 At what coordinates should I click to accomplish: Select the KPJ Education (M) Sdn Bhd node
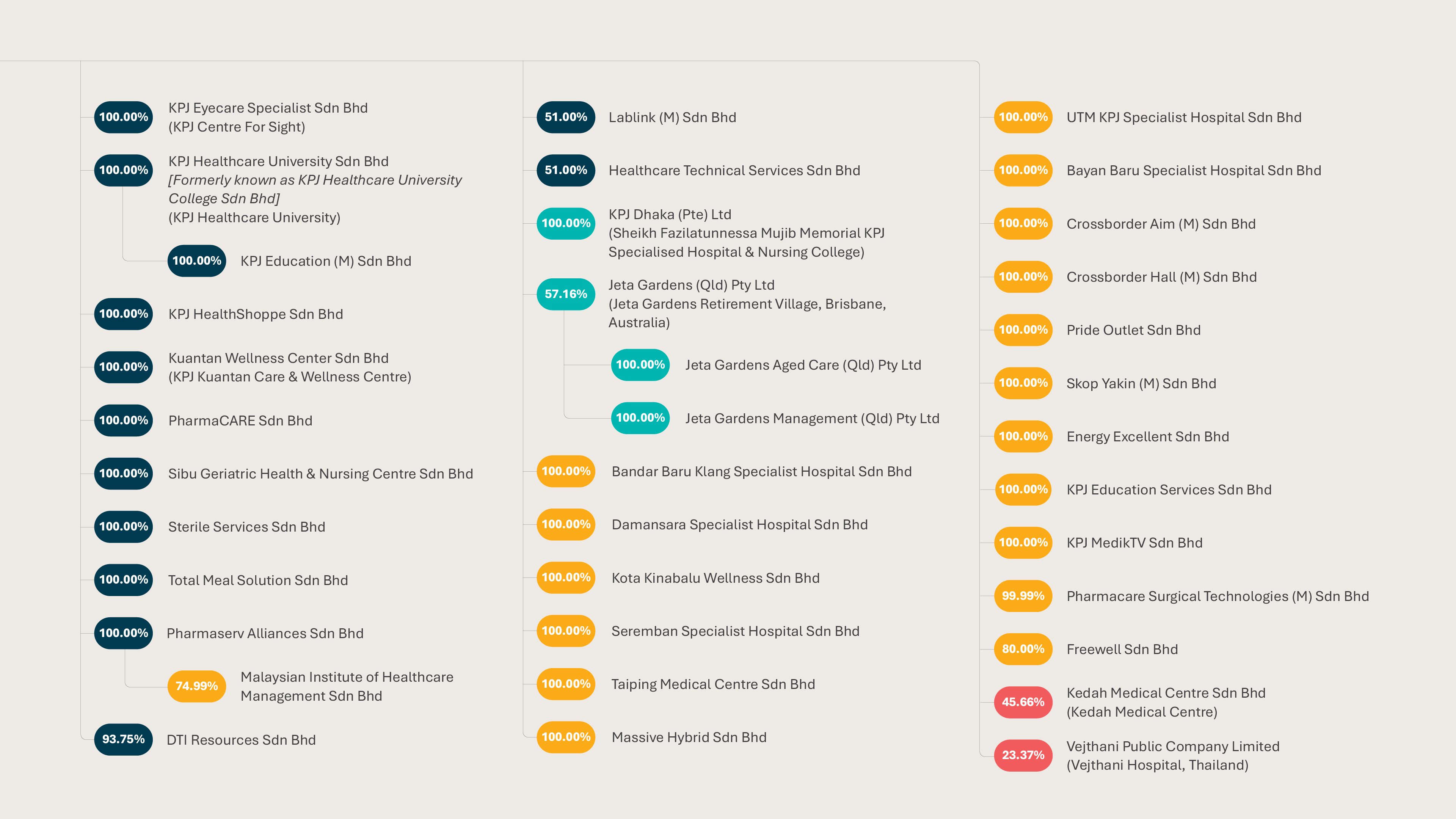(326, 261)
